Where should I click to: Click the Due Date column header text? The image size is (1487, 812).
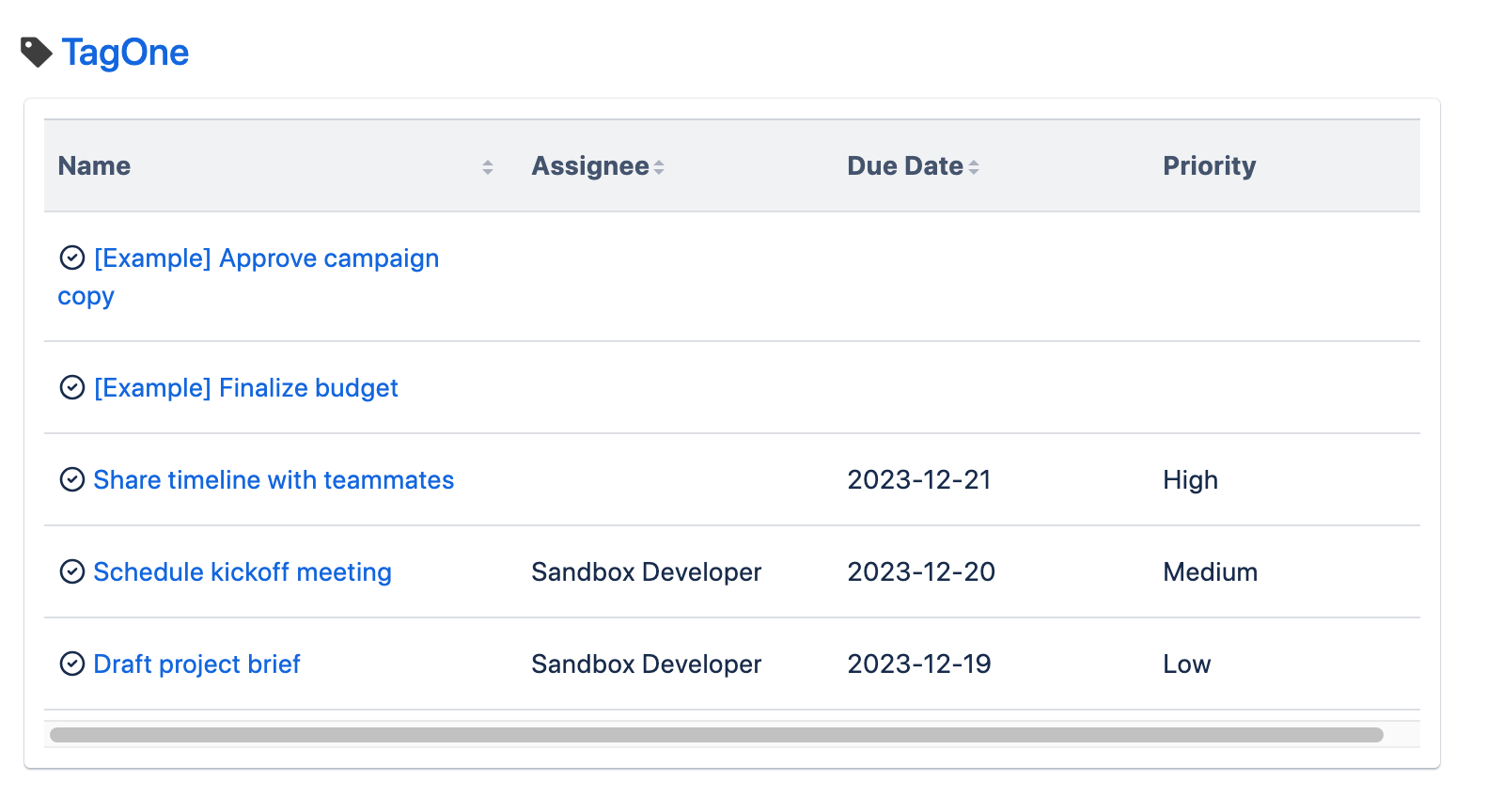pos(904,166)
